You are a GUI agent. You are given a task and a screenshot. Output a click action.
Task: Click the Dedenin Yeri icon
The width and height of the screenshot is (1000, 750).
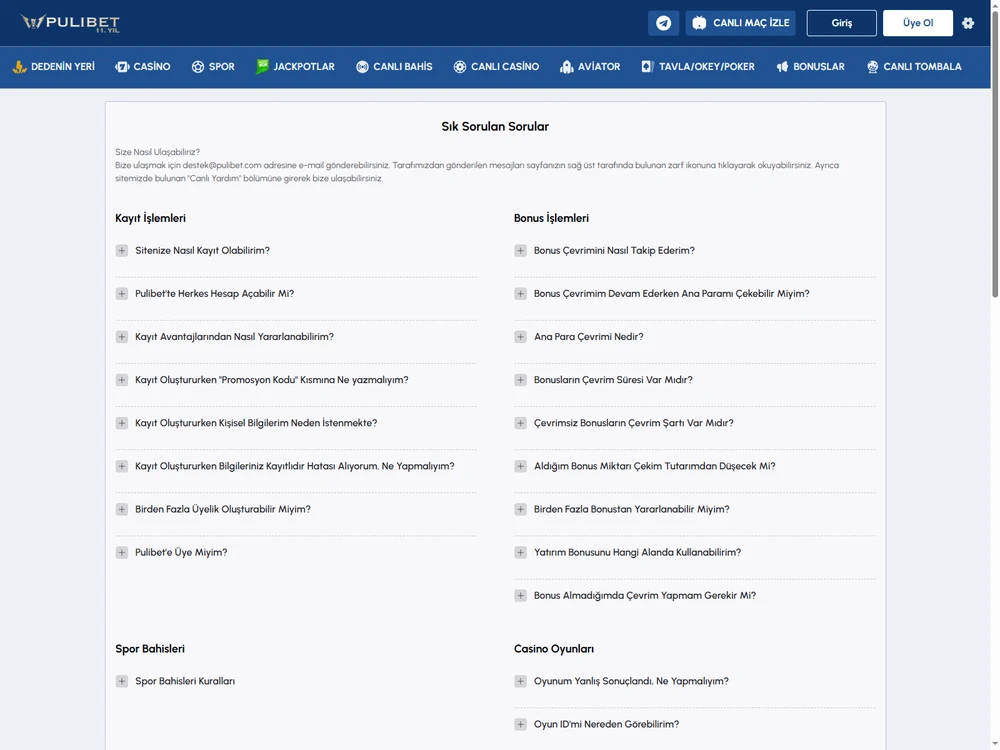19,67
